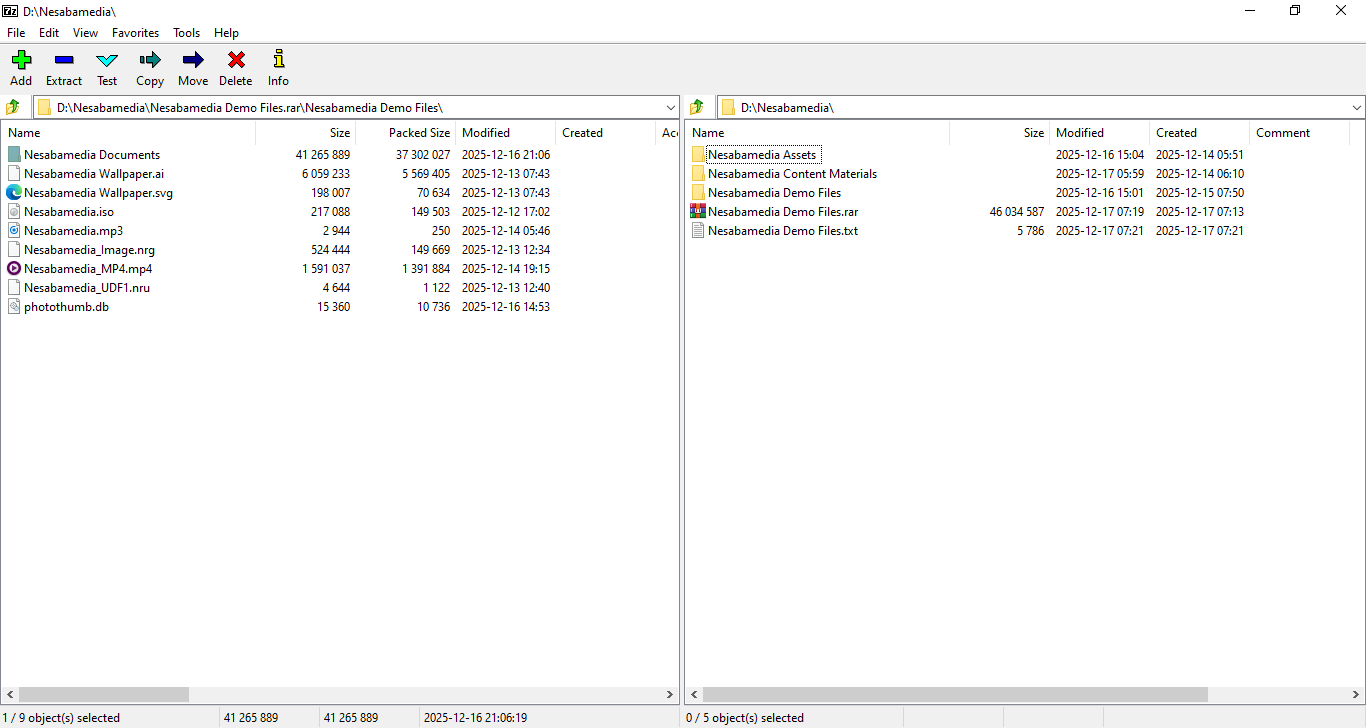Run the Test archive tool
The width and height of the screenshot is (1366, 728).
tap(107, 61)
